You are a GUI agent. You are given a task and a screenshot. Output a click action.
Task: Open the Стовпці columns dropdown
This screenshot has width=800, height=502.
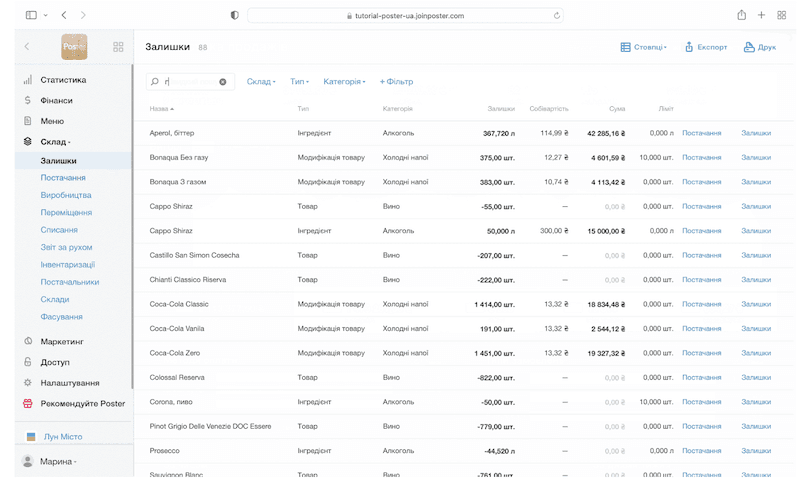click(x=643, y=47)
